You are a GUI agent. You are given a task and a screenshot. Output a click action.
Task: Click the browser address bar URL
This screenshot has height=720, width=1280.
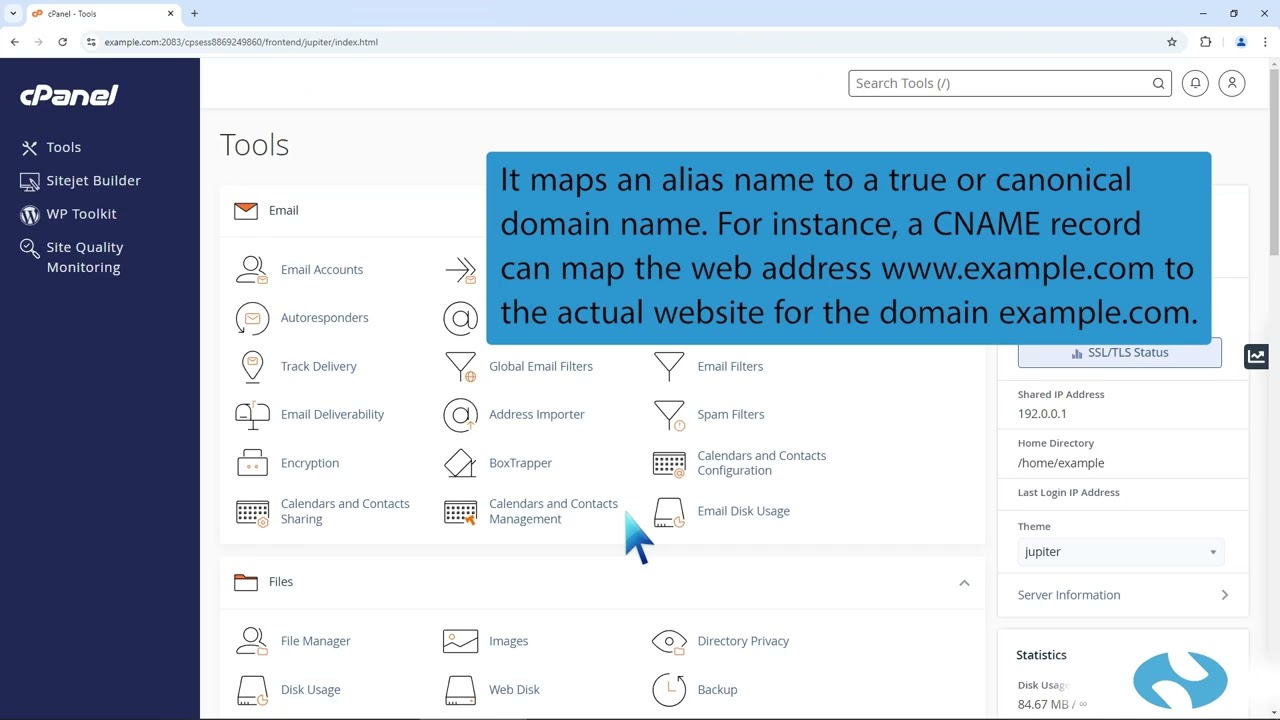[x=241, y=42]
